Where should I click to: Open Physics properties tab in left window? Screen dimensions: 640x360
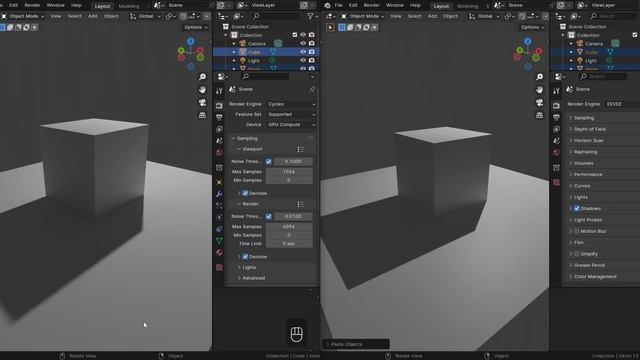(x=219, y=217)
